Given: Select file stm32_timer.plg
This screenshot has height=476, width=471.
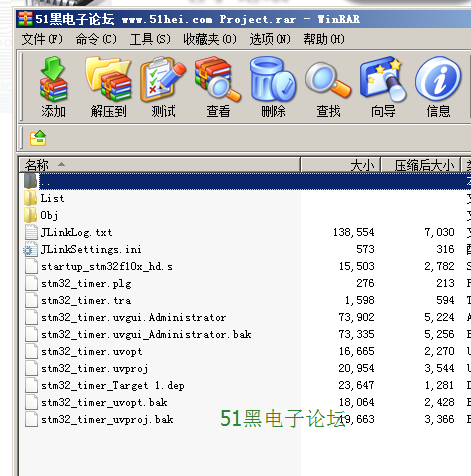Looking at the screenshot, I should 86,283.
